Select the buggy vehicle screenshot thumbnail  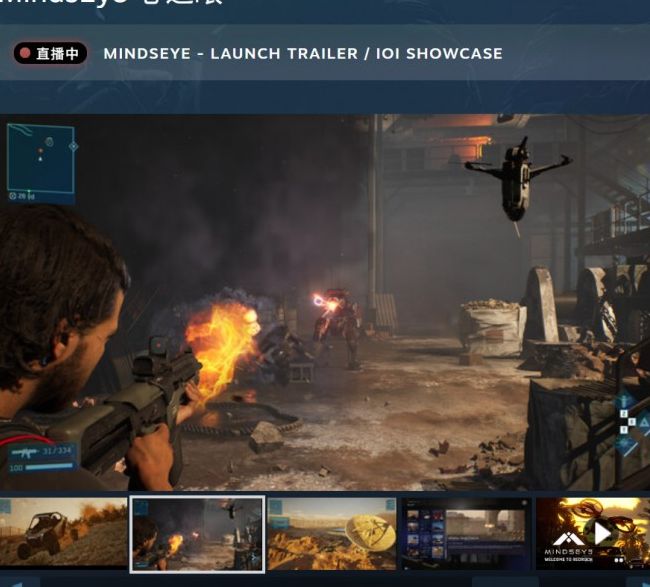(x=63, y=534)
